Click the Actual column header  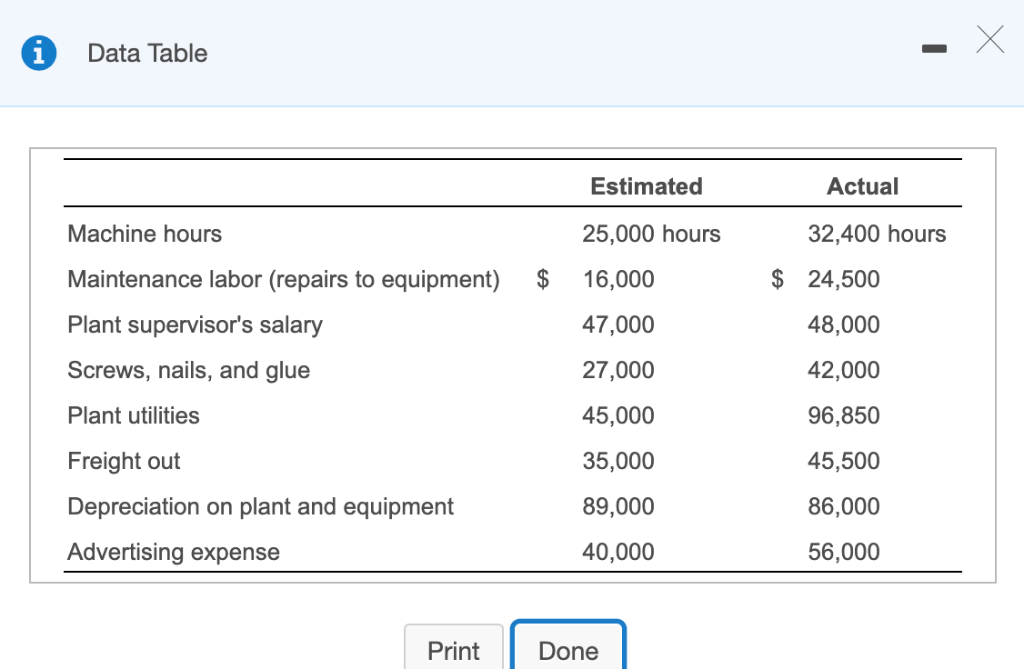click(863, 186)
